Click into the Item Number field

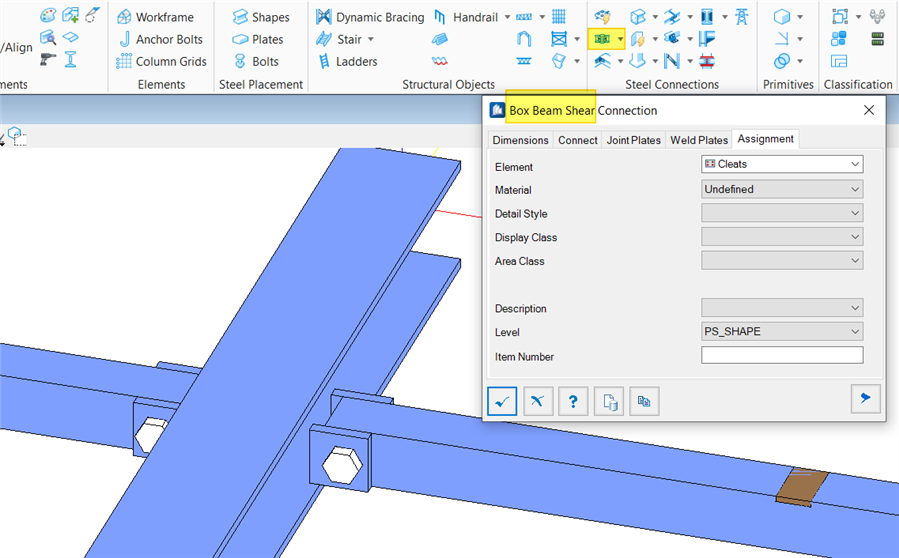click(782, 355)
